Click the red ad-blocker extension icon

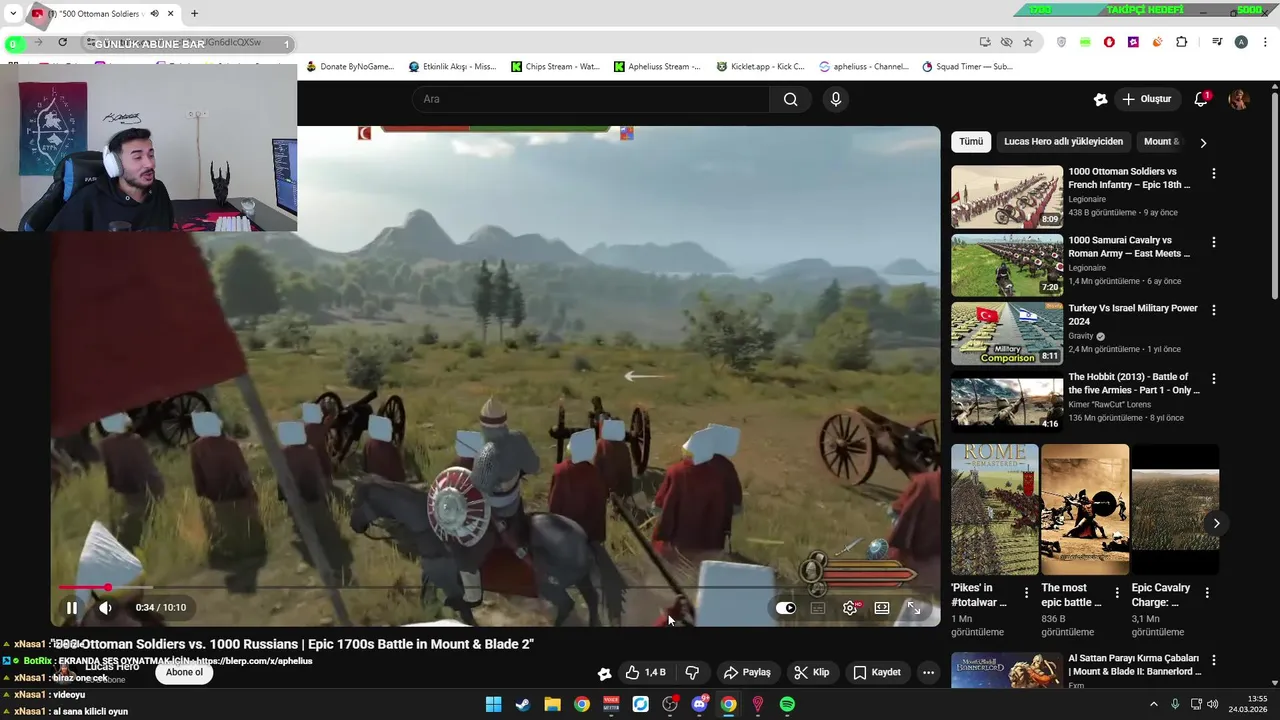click(x=1109, y=42)
